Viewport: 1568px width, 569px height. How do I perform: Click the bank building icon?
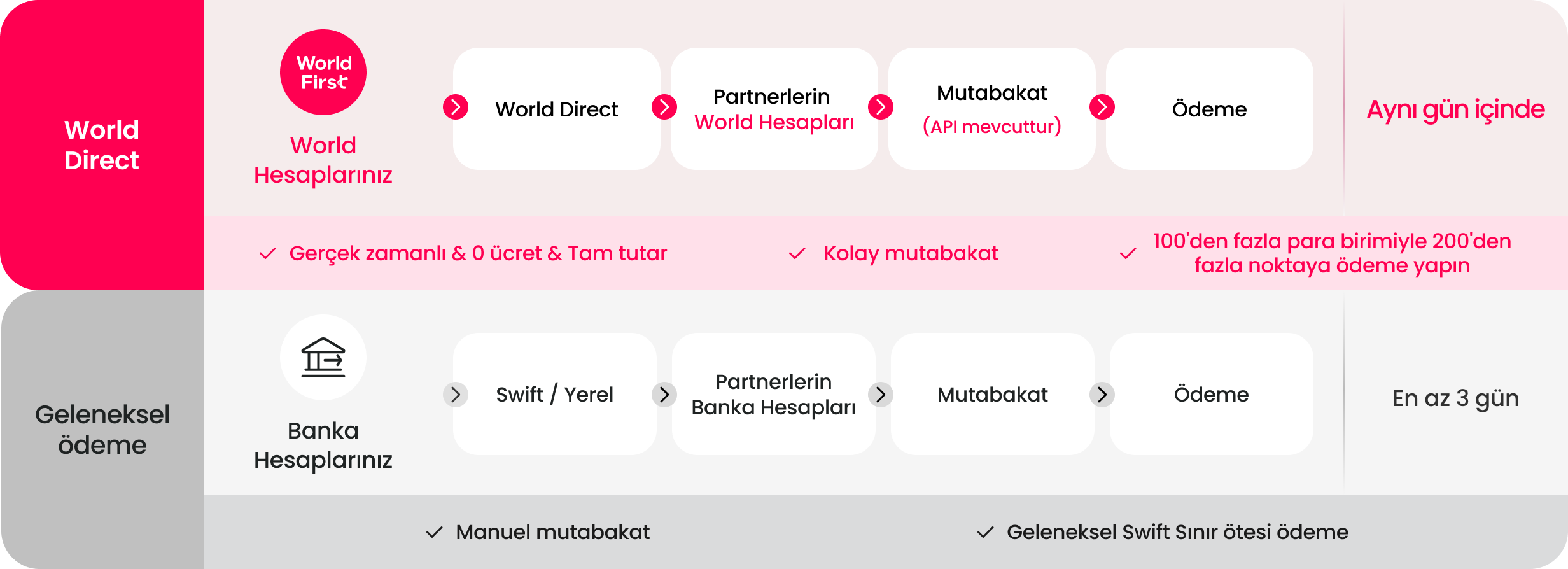tap(323, 358)
